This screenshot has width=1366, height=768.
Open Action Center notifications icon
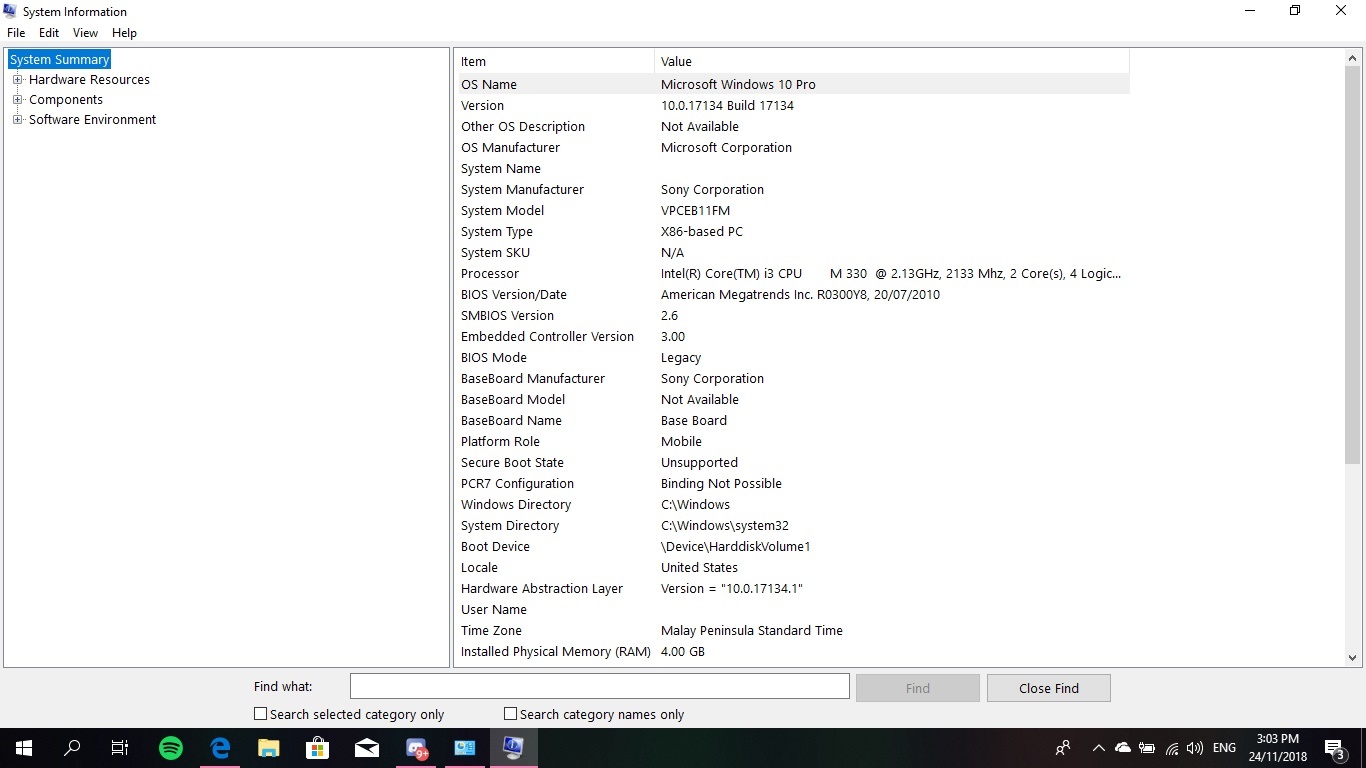pyautogui.click(x=1334, y=748)
